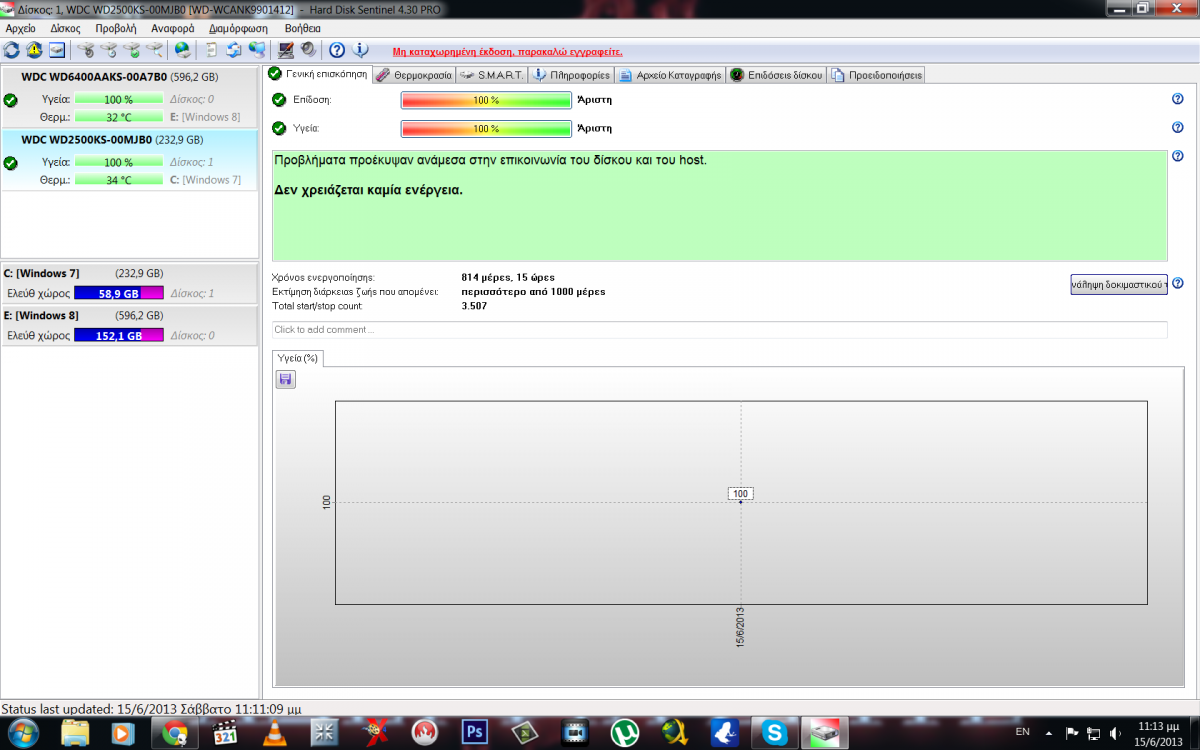Click the Επίδοση 100 % gradient bar
The width and height of the screenshot is (1200, 750).
[x=486, y=100]
